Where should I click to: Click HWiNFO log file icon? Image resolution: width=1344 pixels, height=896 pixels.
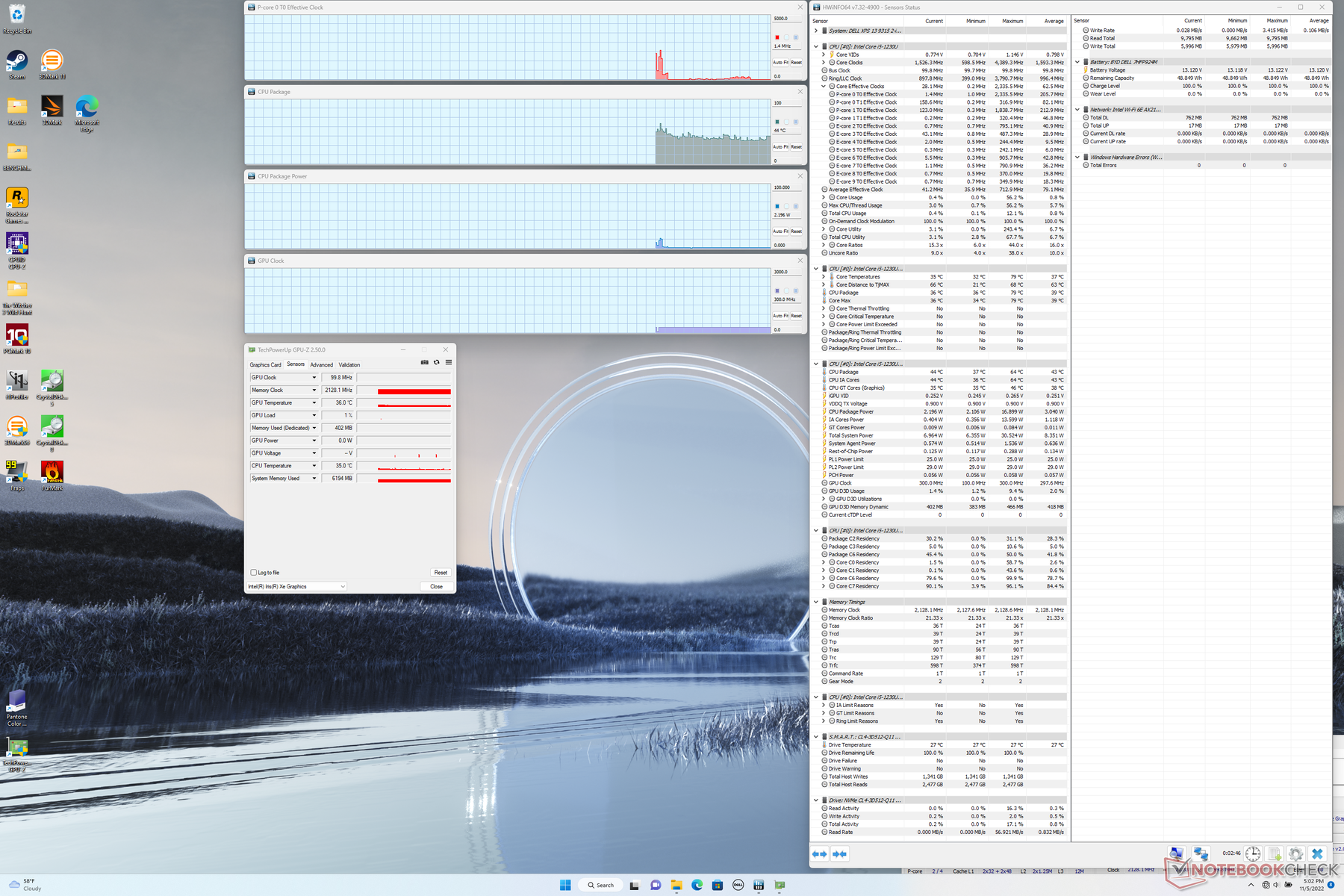[1275, 853]
